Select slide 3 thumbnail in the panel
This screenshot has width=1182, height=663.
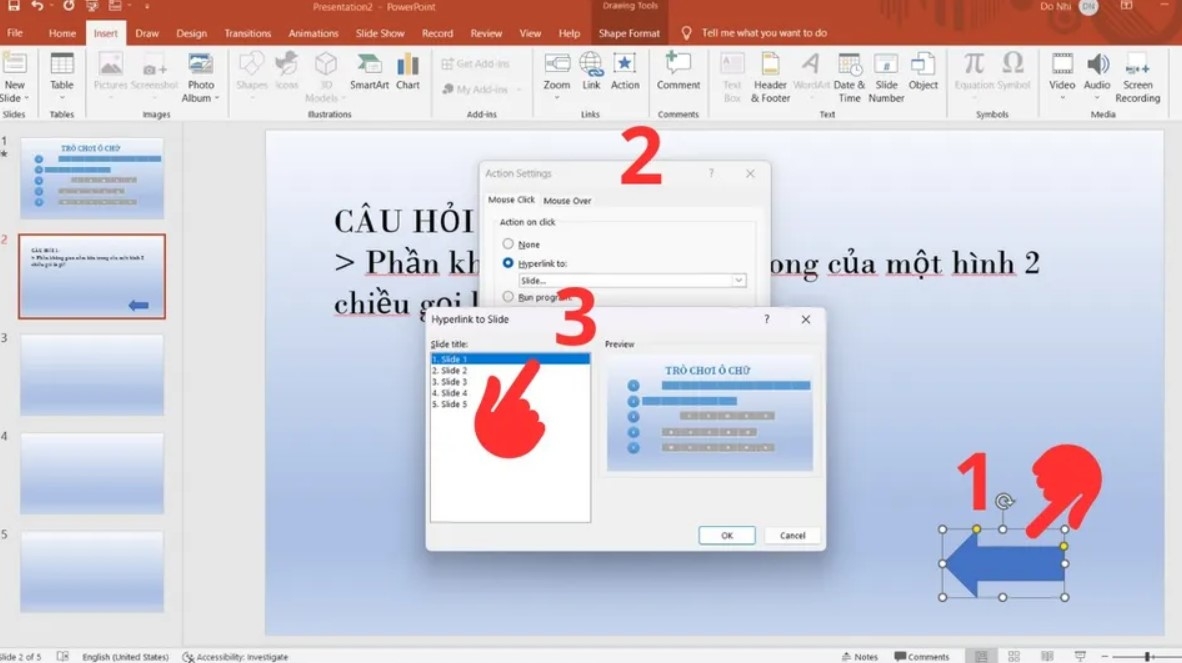[92, 374]
